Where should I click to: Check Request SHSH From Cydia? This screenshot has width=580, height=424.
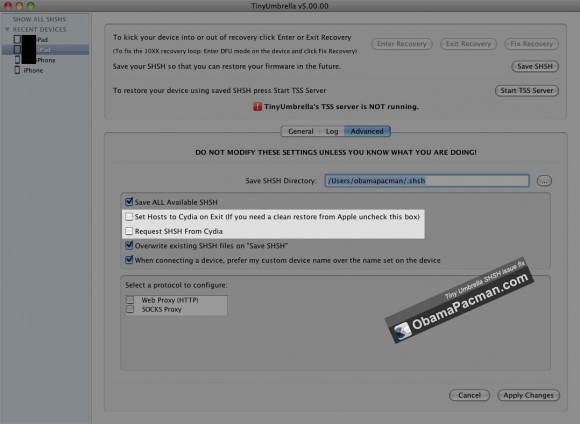pos(129,231)
